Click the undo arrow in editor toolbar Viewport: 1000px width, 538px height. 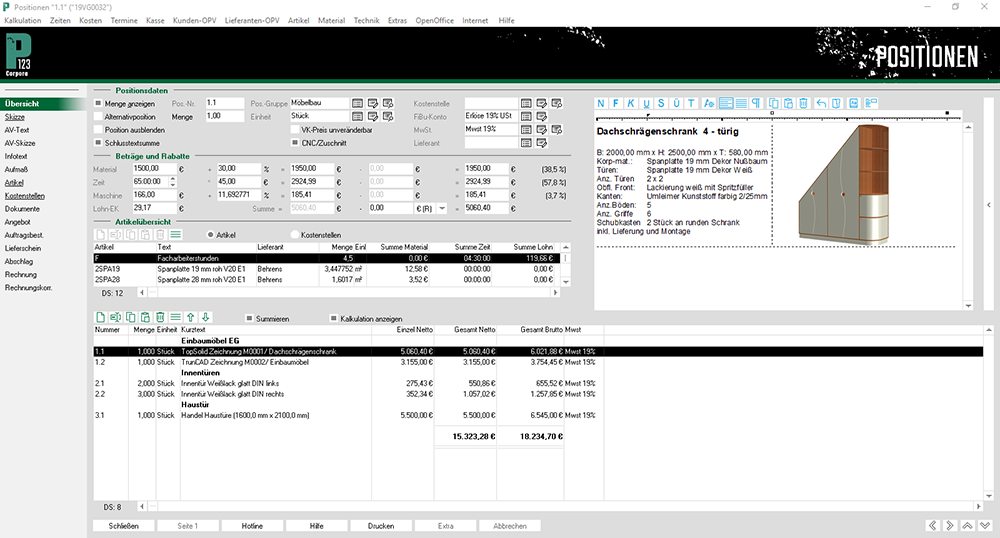pyautogui.click(x=821, y=103)
